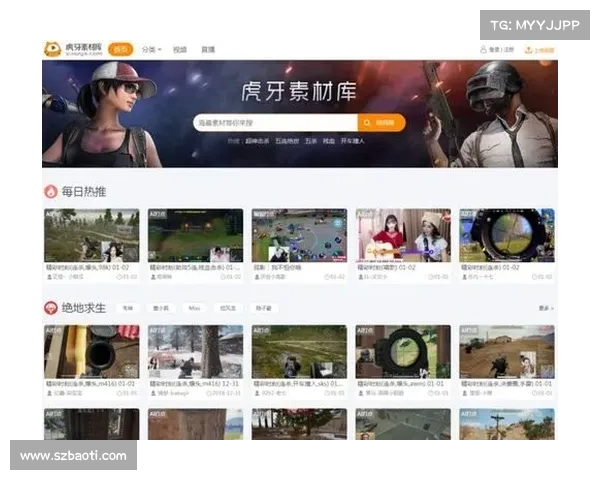Open the fifth 每日热推 sniper scope thumbnail

coord(507,235)
